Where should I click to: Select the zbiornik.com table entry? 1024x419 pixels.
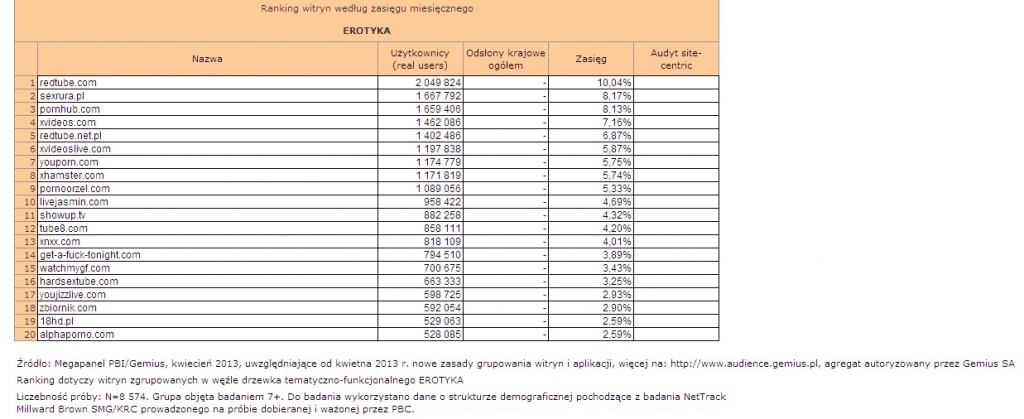click(68, 307)
